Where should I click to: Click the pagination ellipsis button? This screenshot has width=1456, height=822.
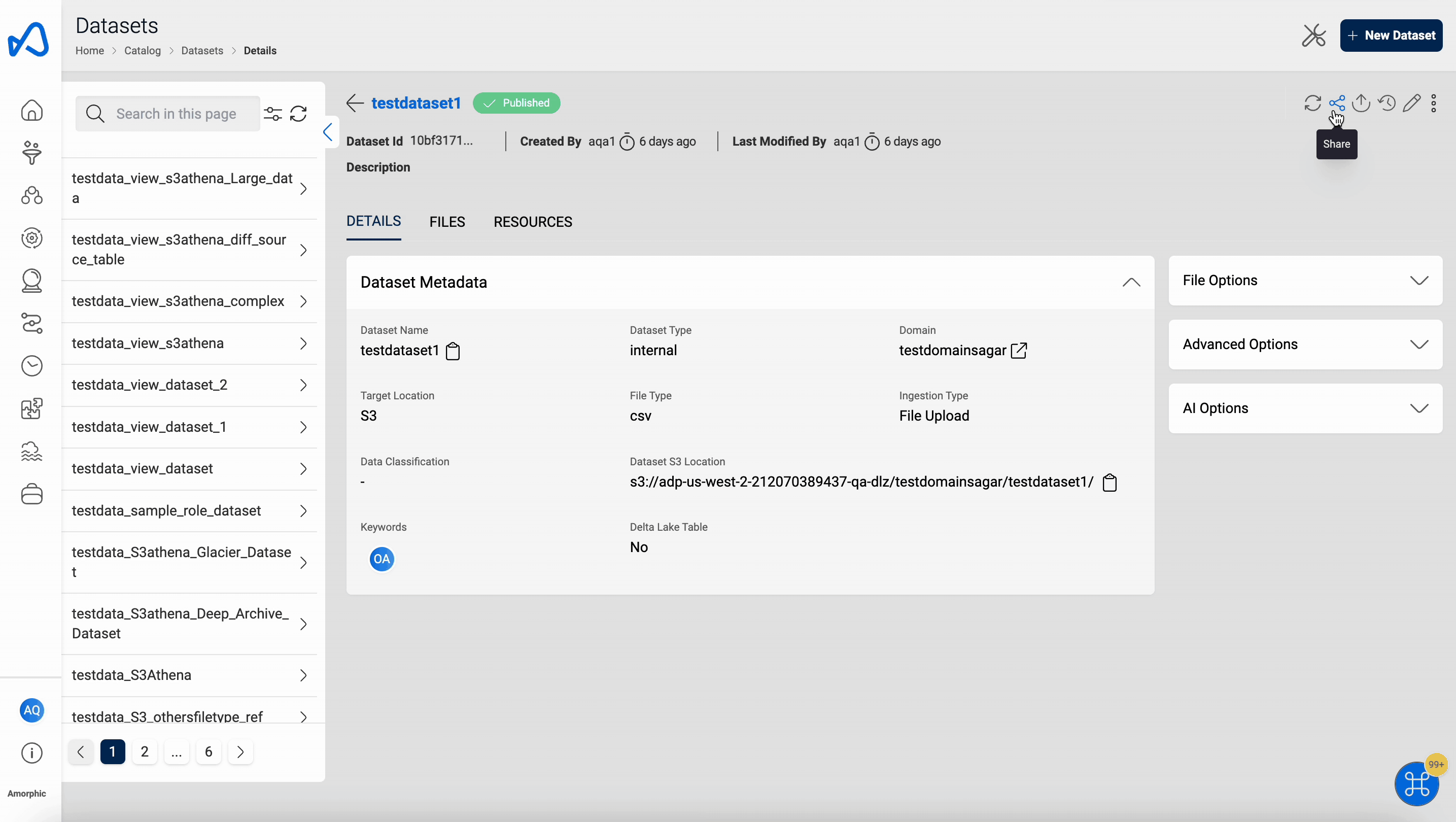click(x=177, y=752)
